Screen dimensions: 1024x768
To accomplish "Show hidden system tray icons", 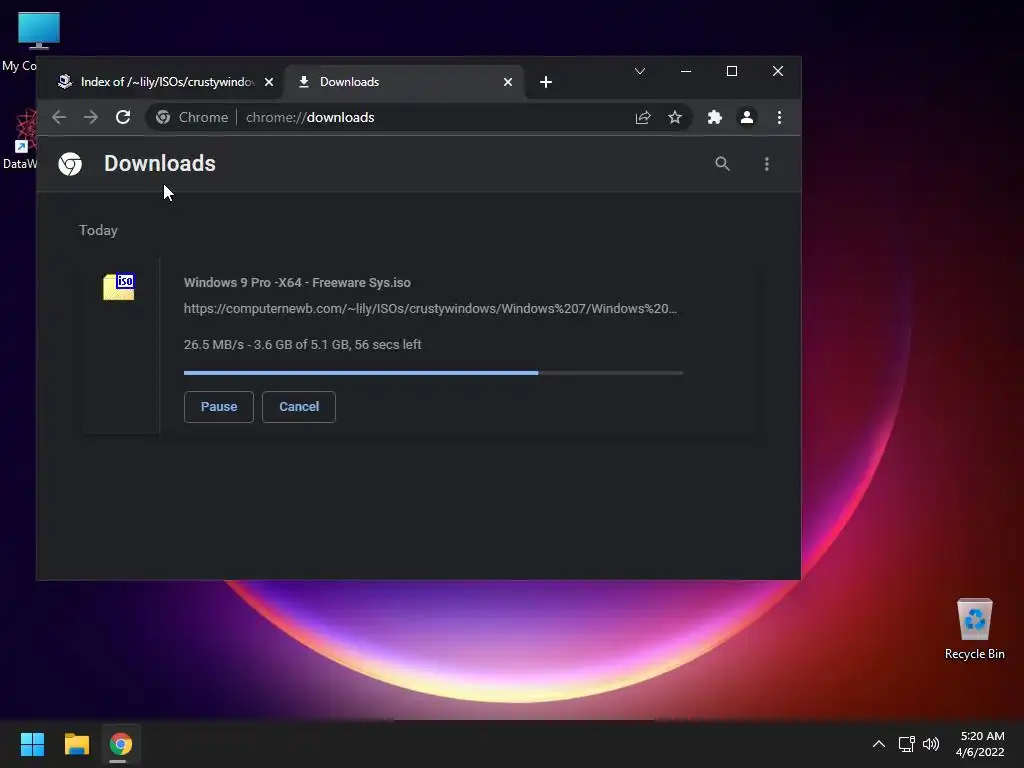I will (879, 744).
